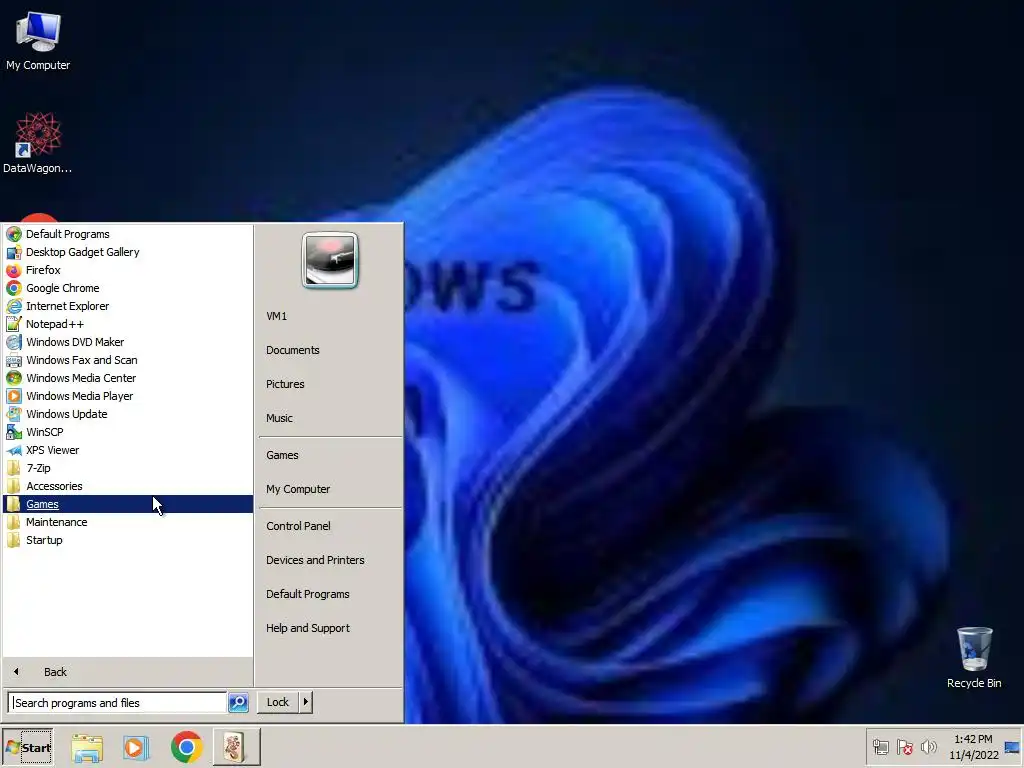This screenshot has width=1024, height=768.
Task: Click the taskbar clock showing 1:42 PM
Action: click(973, 747)
